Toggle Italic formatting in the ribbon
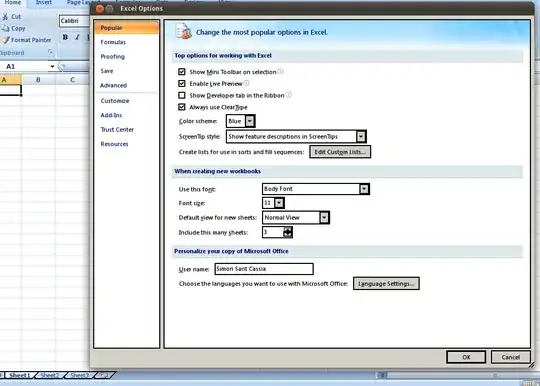This screenshot has height=386, width=540. pos(77,37)
